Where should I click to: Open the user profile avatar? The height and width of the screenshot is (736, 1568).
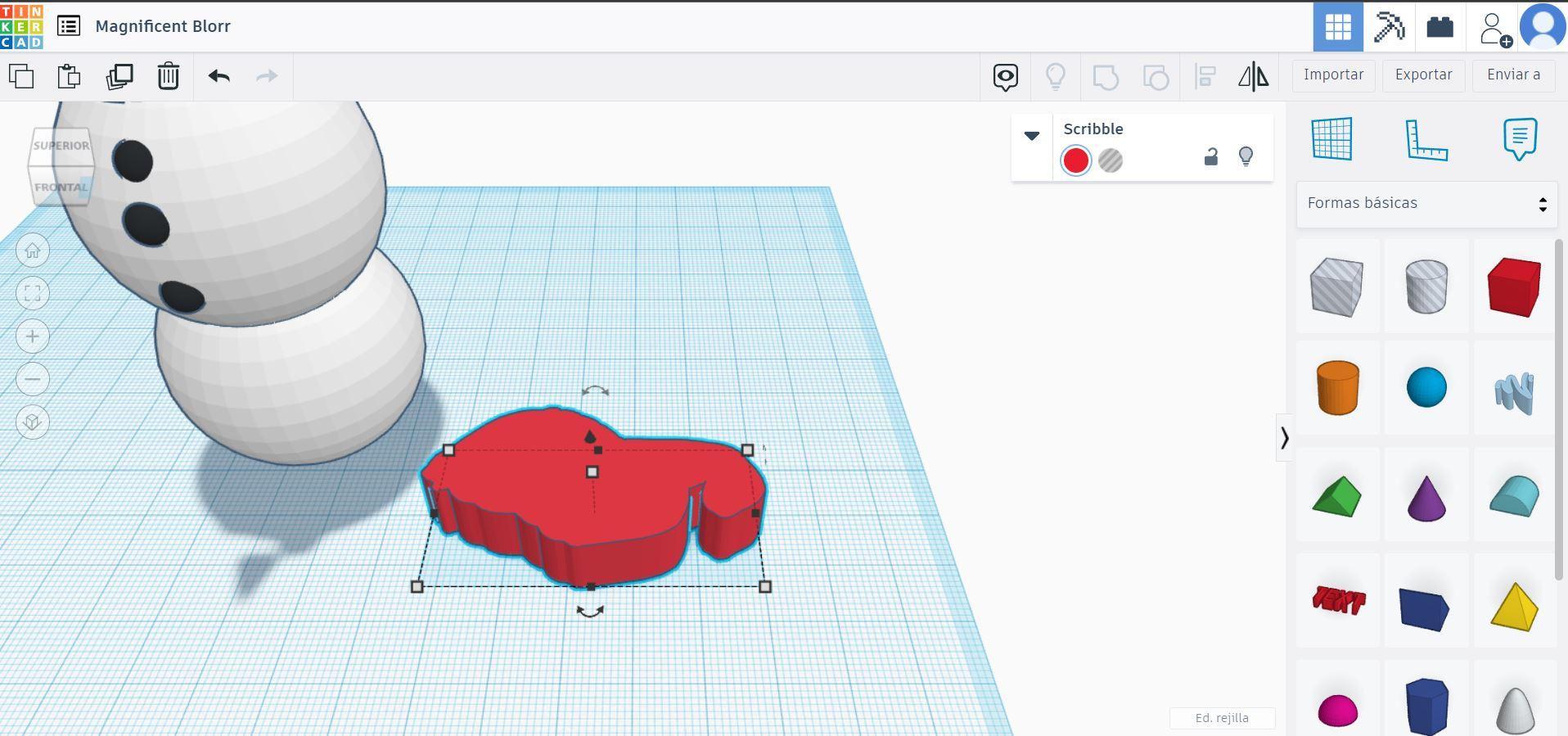(1543, 26)
